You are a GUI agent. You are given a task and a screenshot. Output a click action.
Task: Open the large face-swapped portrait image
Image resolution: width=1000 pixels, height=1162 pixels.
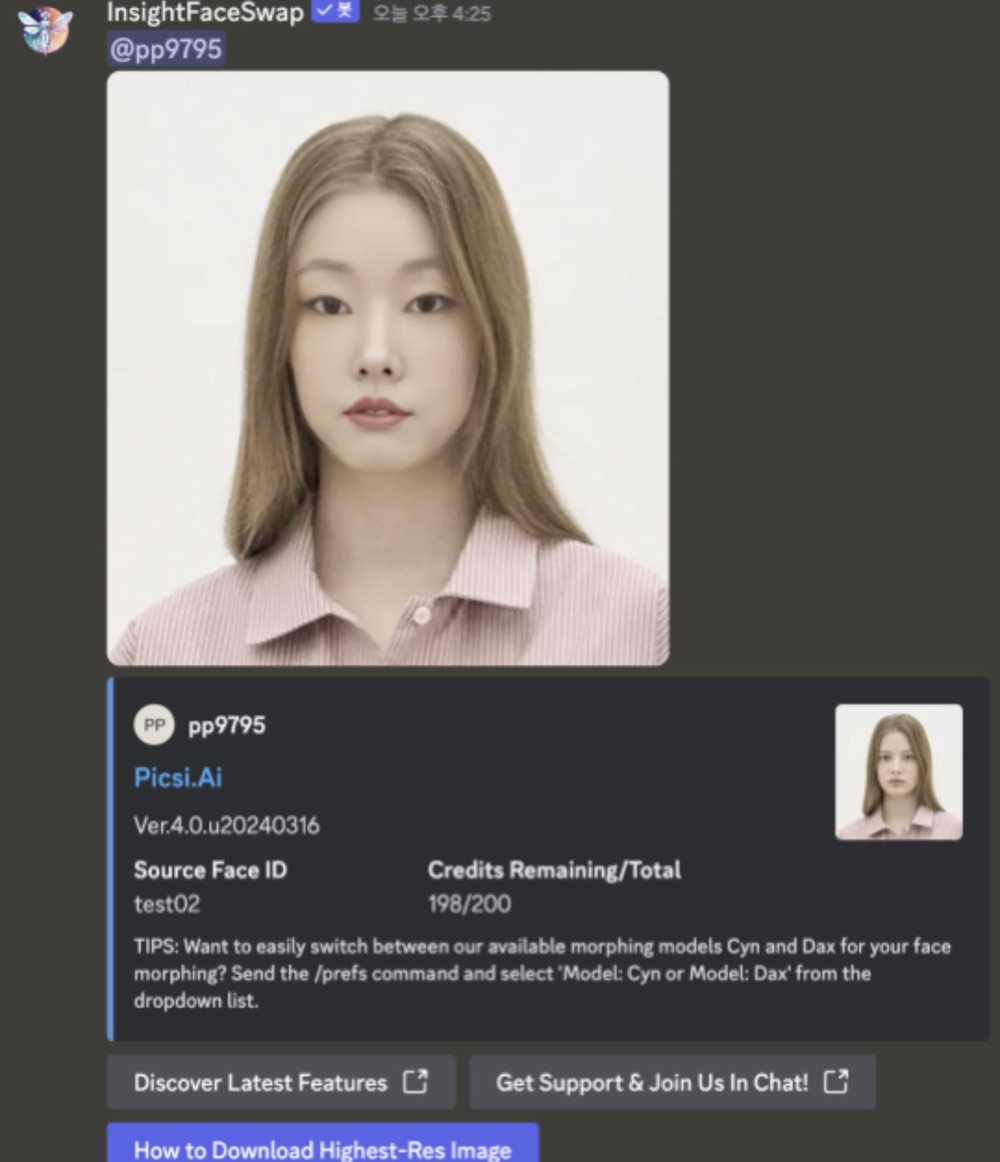tap(388, 368)
